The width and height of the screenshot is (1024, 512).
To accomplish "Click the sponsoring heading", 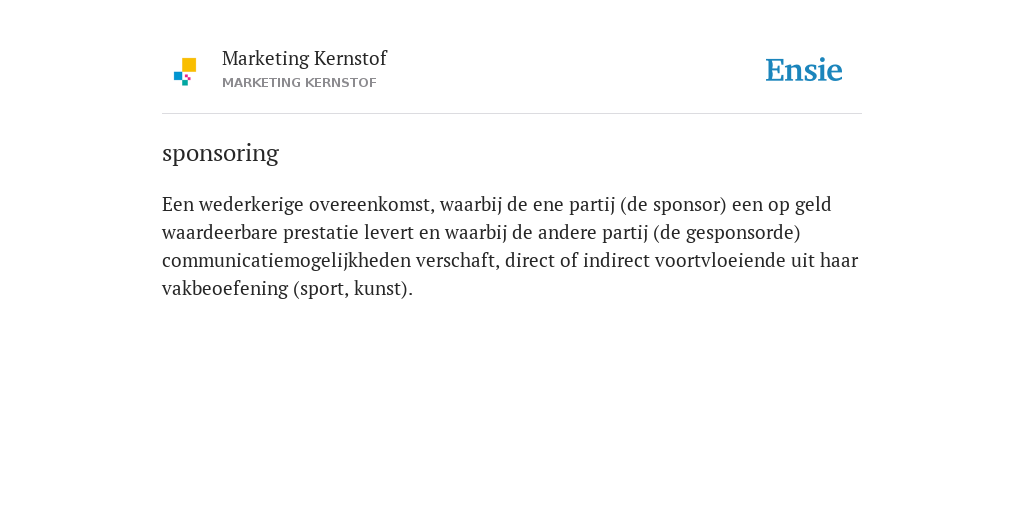I will (x=220, y=153).
